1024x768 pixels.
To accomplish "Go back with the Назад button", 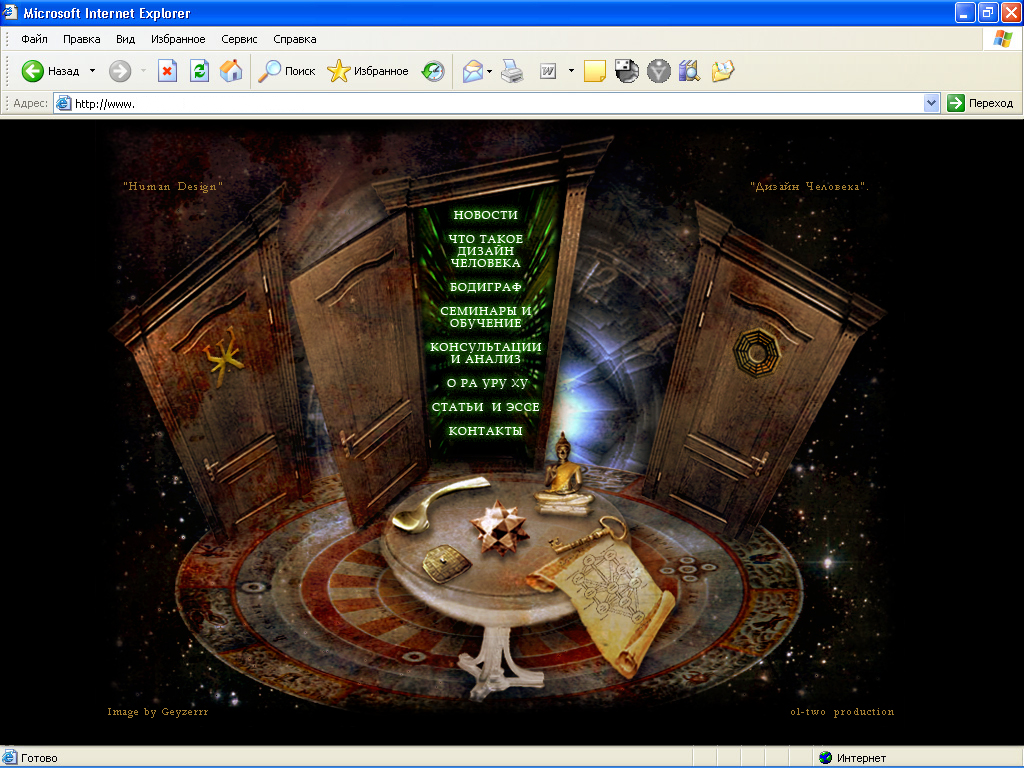I will pyautogui.click(x=50, y=71).
